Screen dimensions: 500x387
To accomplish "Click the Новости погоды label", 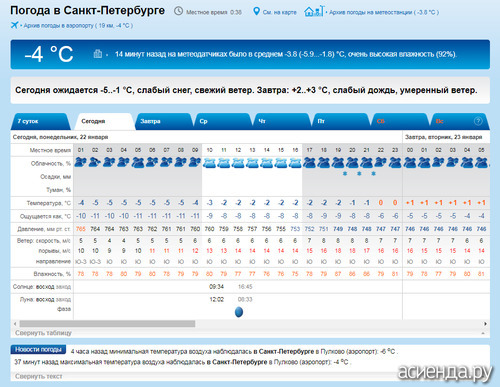I will point(38,349).
